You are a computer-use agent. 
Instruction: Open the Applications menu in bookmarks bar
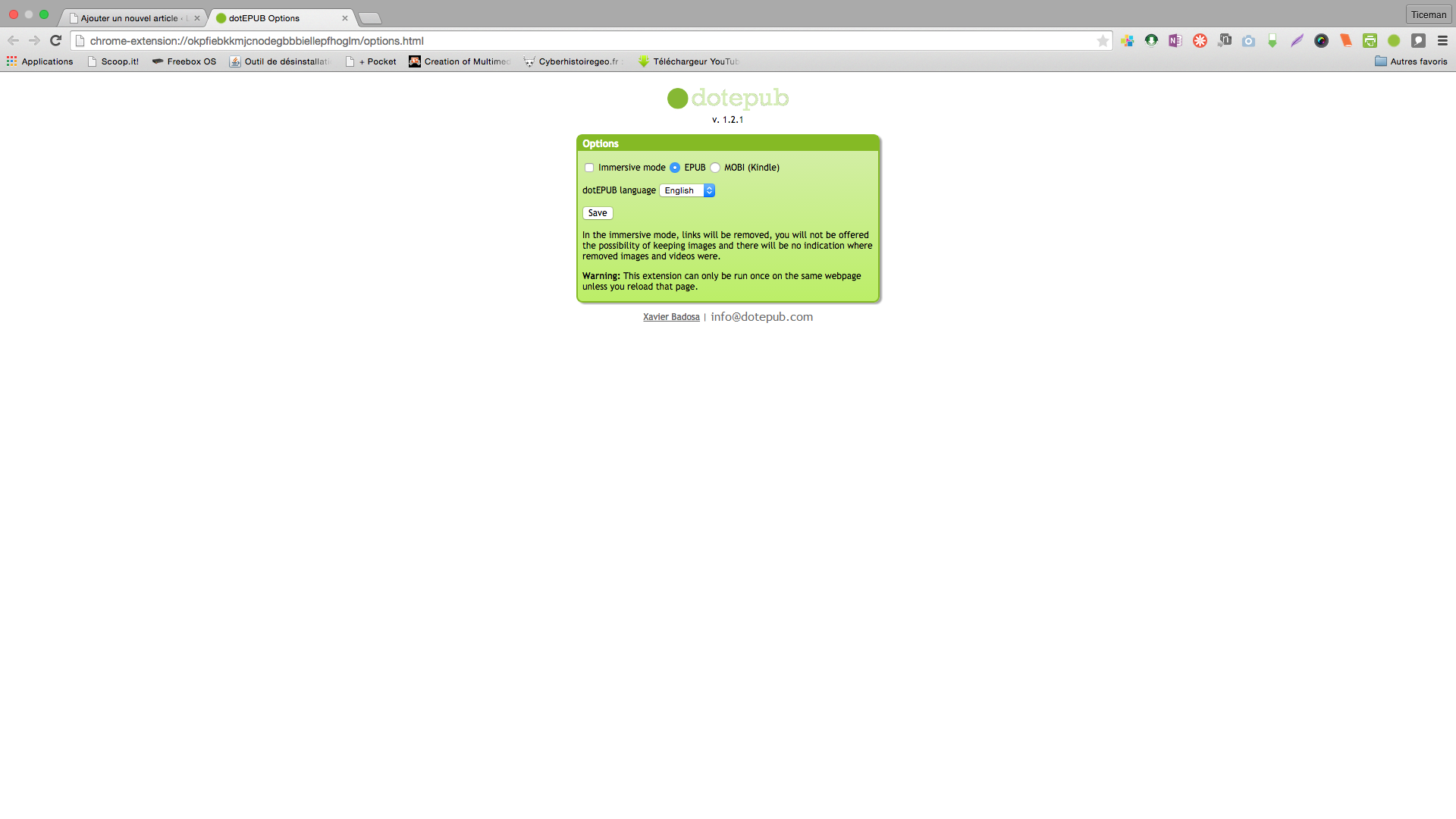pyautogui.click(x=40, y=61)
